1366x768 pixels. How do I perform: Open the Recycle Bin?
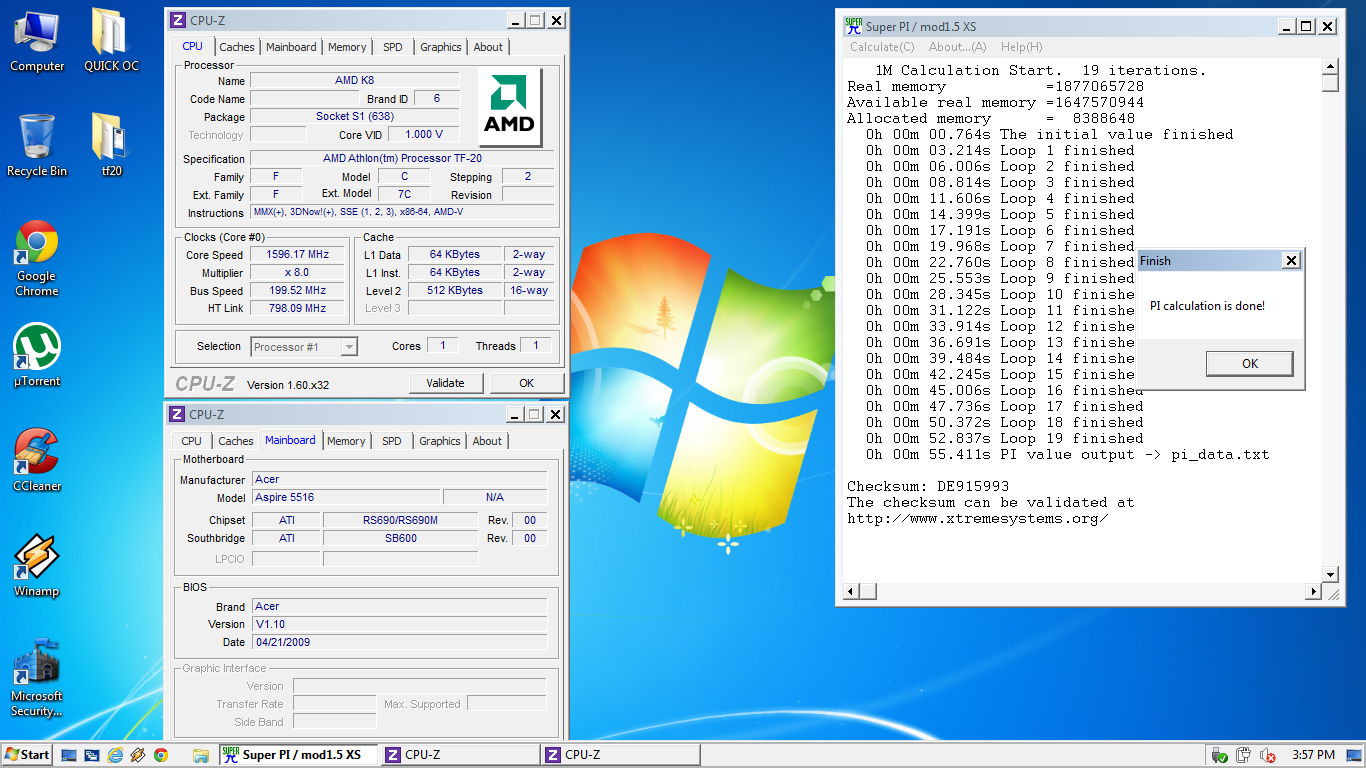coord(37,146)
